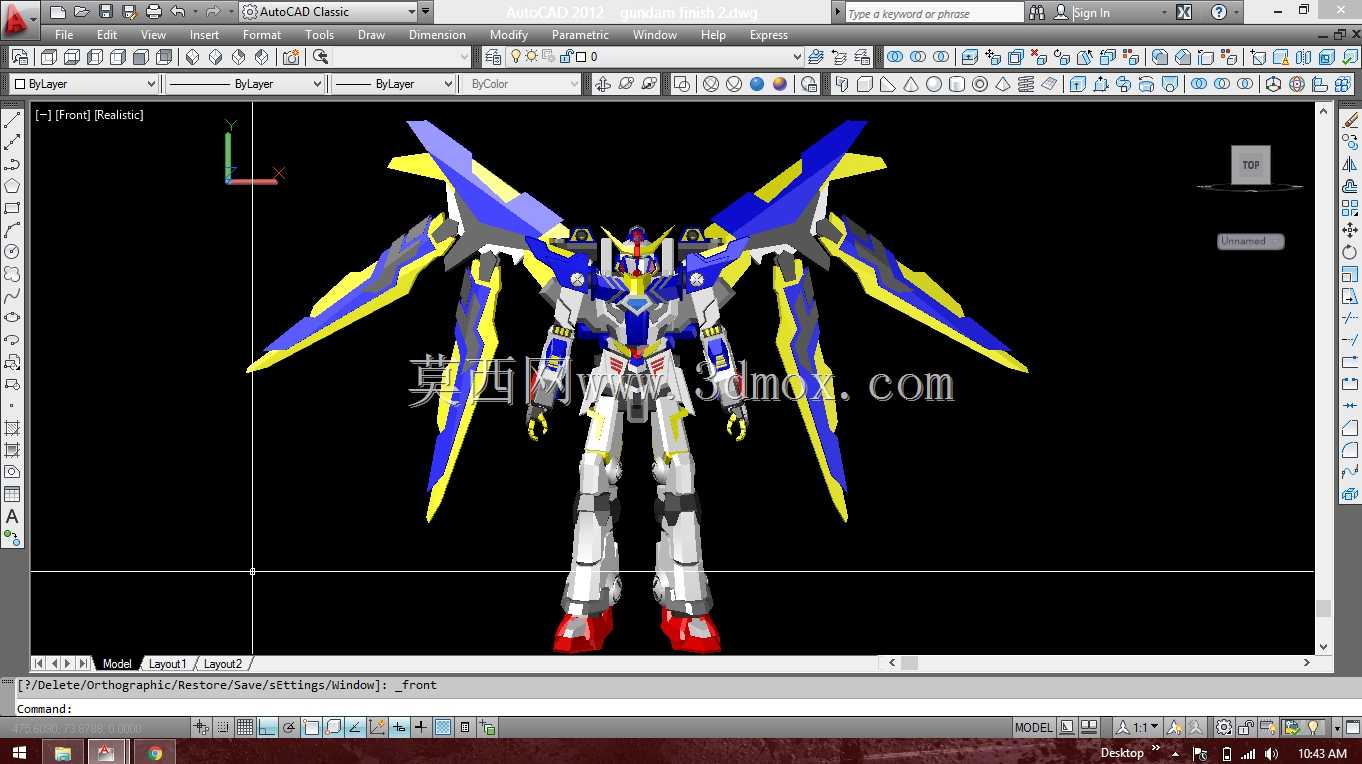Viewport: 1362px width, 764px height.
Task: Activate the Extrude tool
Action: coord(1078,84)
